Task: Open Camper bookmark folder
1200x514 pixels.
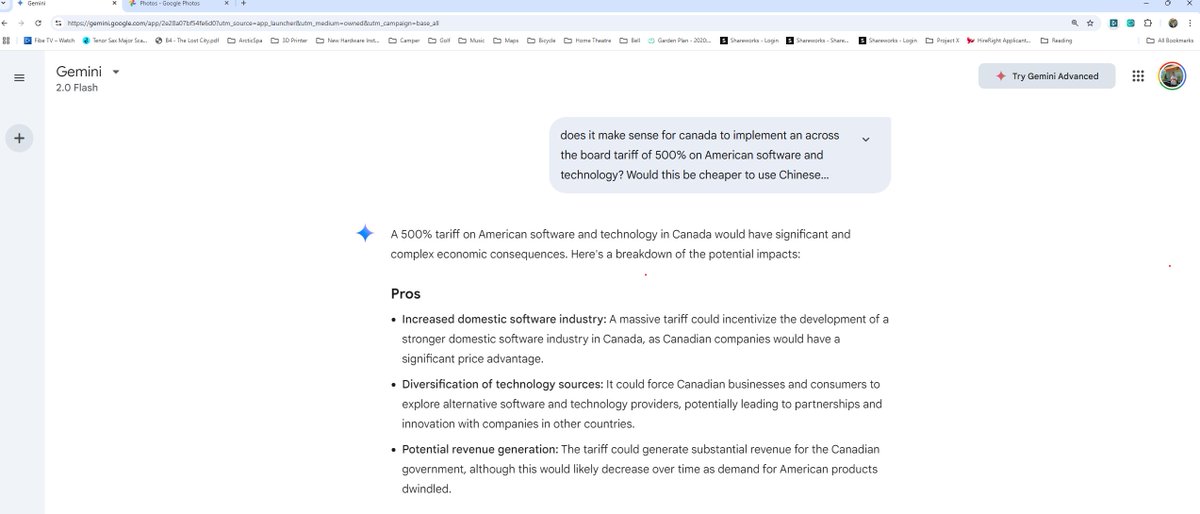Action: (x=404, y=41)
